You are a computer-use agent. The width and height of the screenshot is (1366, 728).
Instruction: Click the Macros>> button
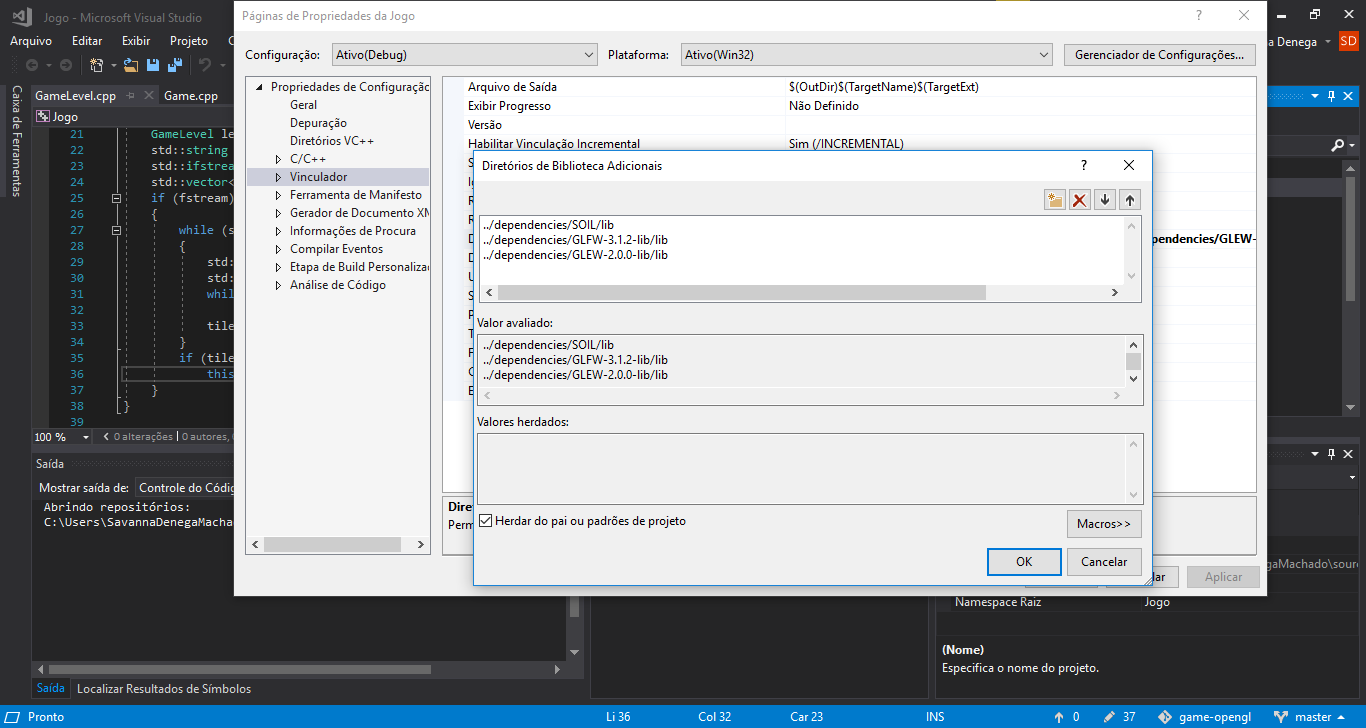pyautogui.click(x=1104, y=524)
